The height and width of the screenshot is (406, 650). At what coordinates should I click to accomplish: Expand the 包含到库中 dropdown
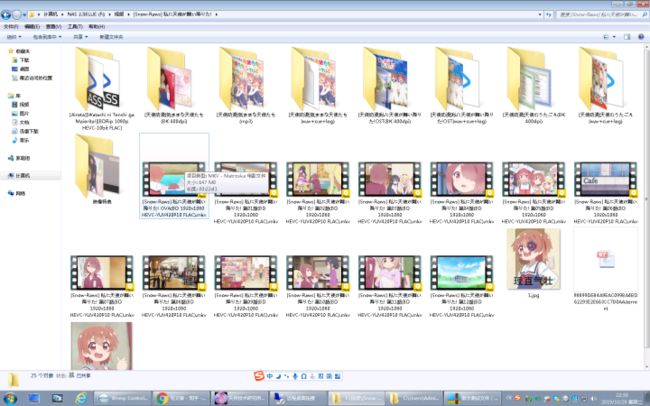pyautogui.click(x=47, y=37)
